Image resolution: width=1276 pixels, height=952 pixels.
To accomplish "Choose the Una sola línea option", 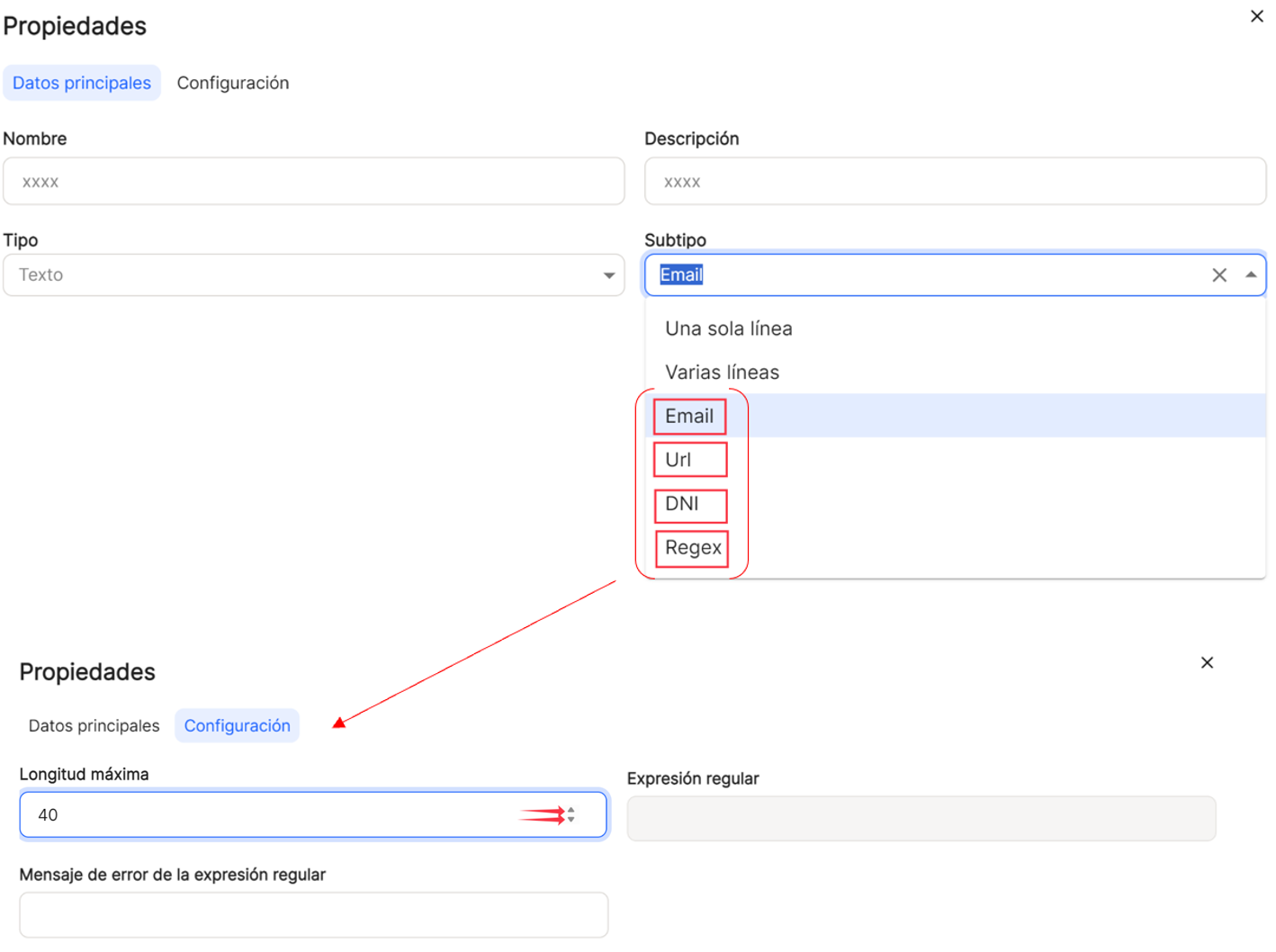I will (x=955, y=328).
